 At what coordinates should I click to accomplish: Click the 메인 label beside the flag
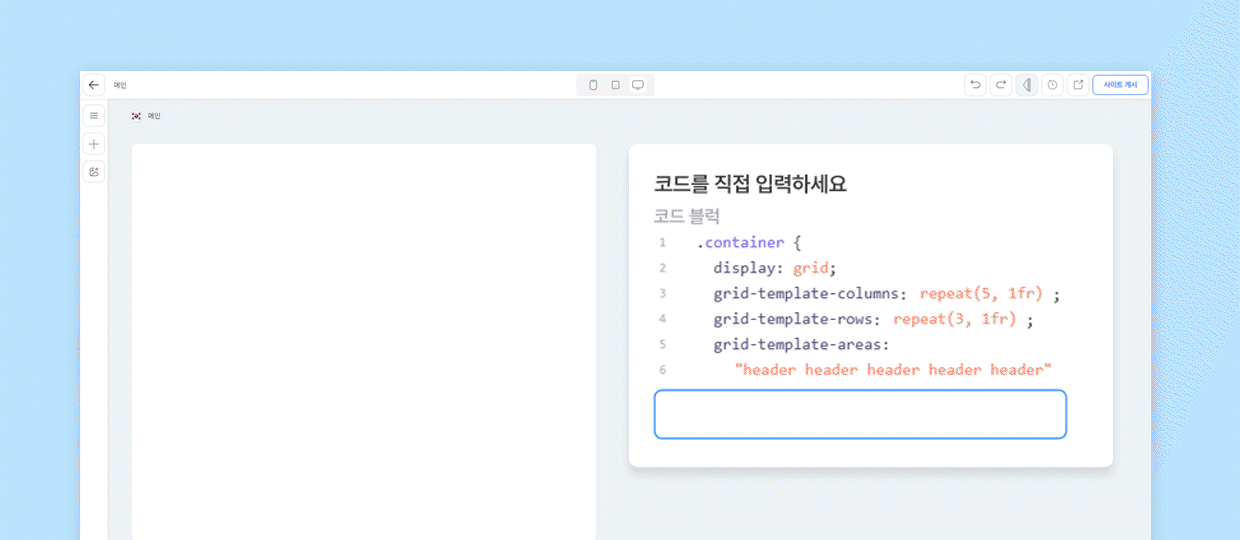(154, 116)
